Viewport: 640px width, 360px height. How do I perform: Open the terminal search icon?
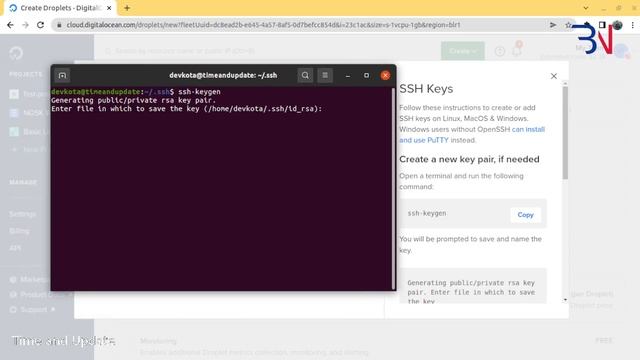coord(305,75)
